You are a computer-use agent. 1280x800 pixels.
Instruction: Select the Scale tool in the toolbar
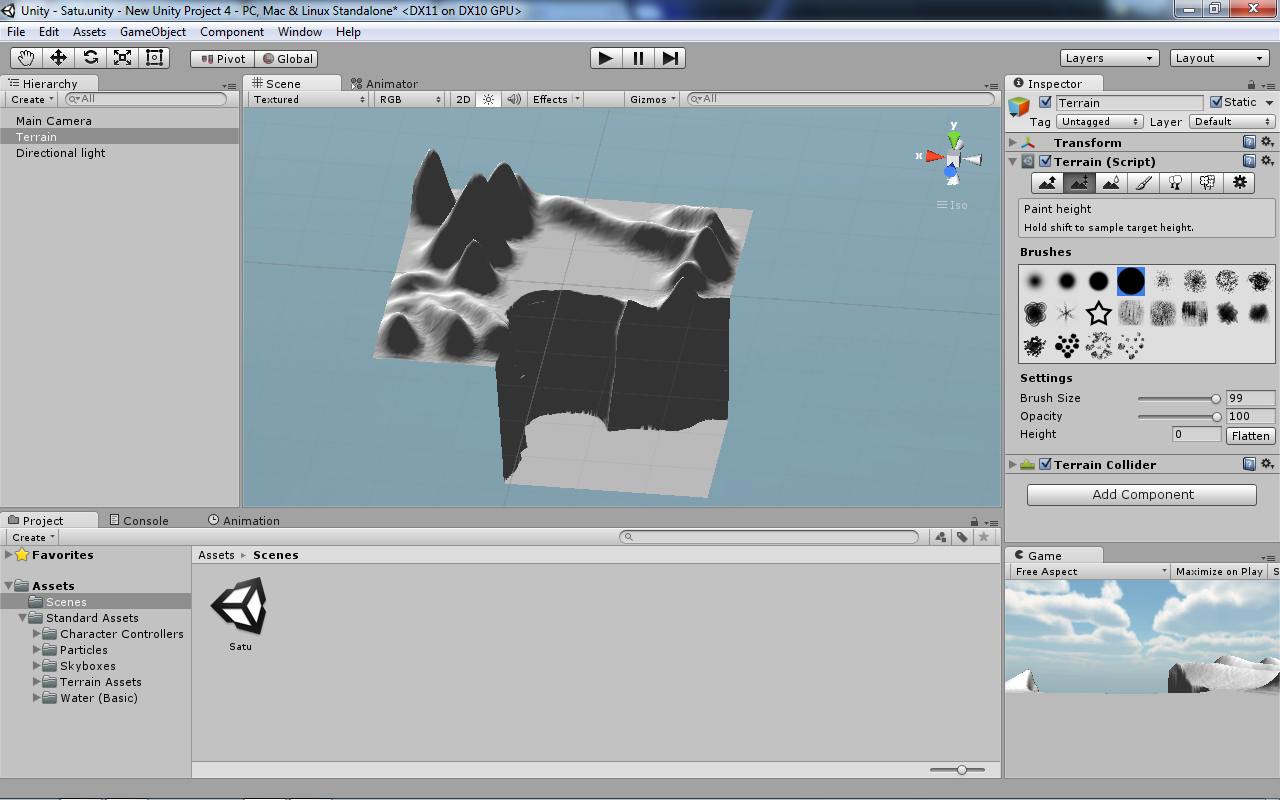(122, 58)
